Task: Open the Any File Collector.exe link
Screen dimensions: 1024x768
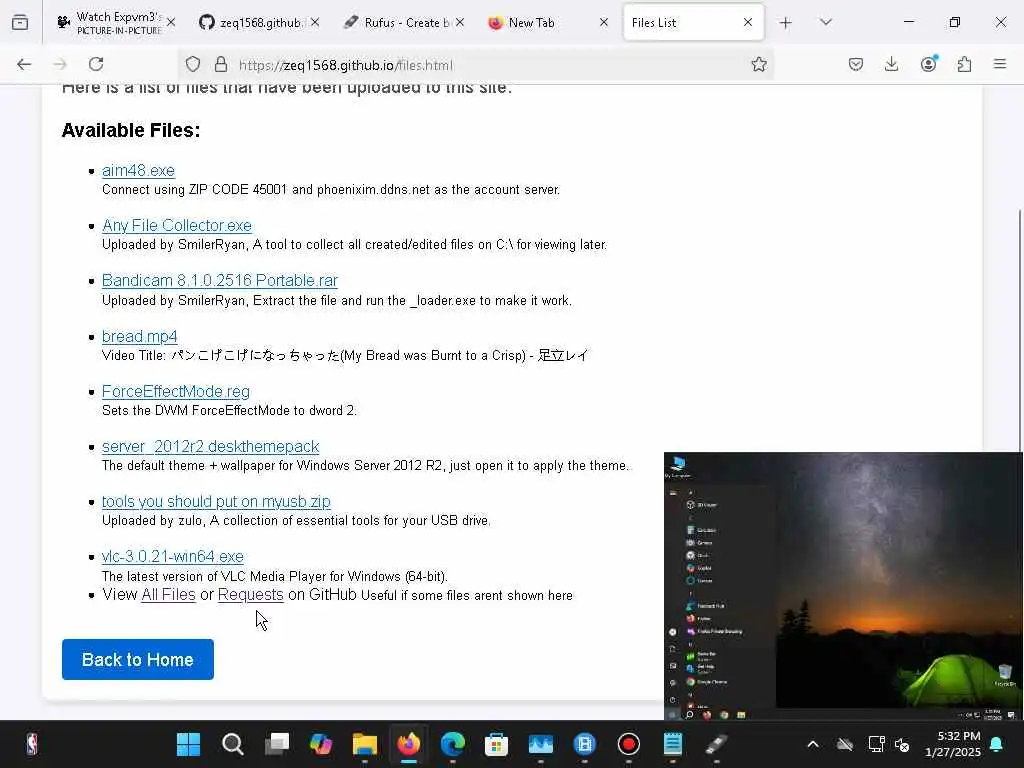Action: [x=177, y=225]
